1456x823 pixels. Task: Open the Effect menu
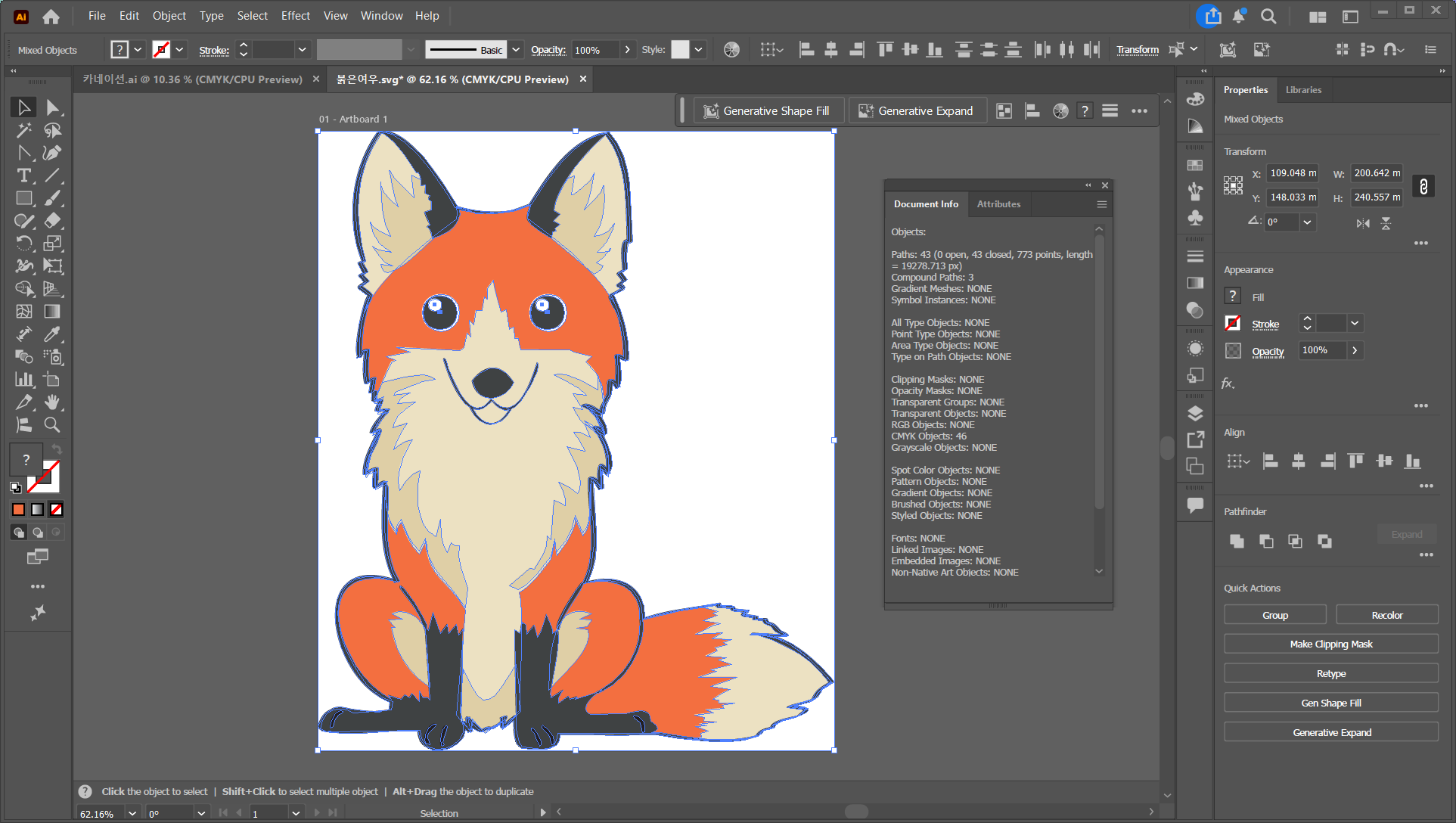295,16
